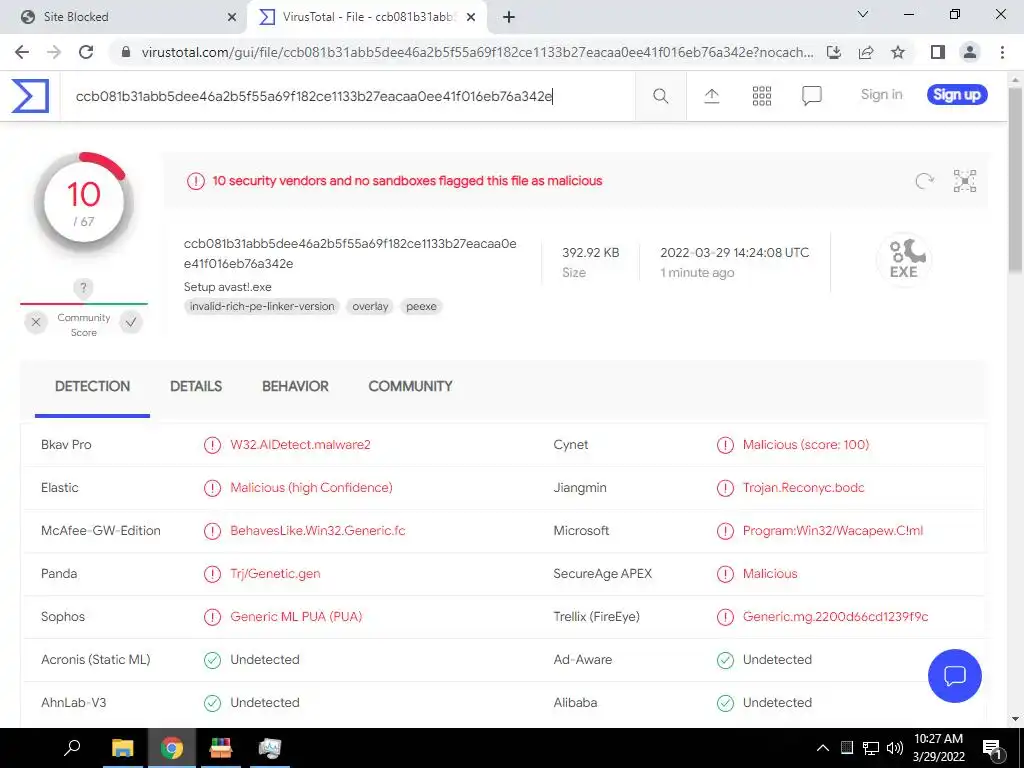The image size is (1024, 768).
Task: Click the 2022-03-29 14:24:08 UTC timestamp
Action: 734,252
